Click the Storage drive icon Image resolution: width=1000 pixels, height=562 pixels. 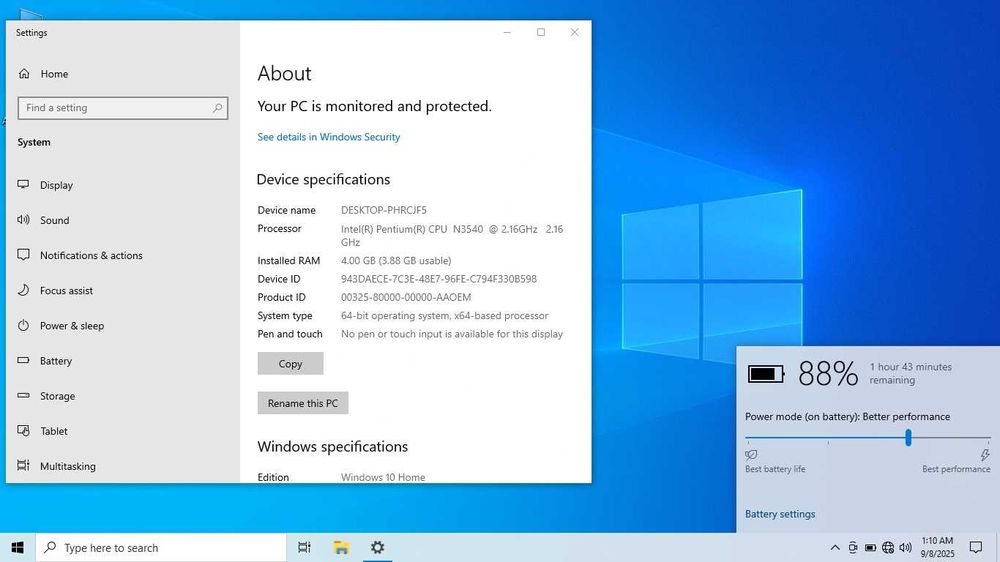[x=24, y=396]
